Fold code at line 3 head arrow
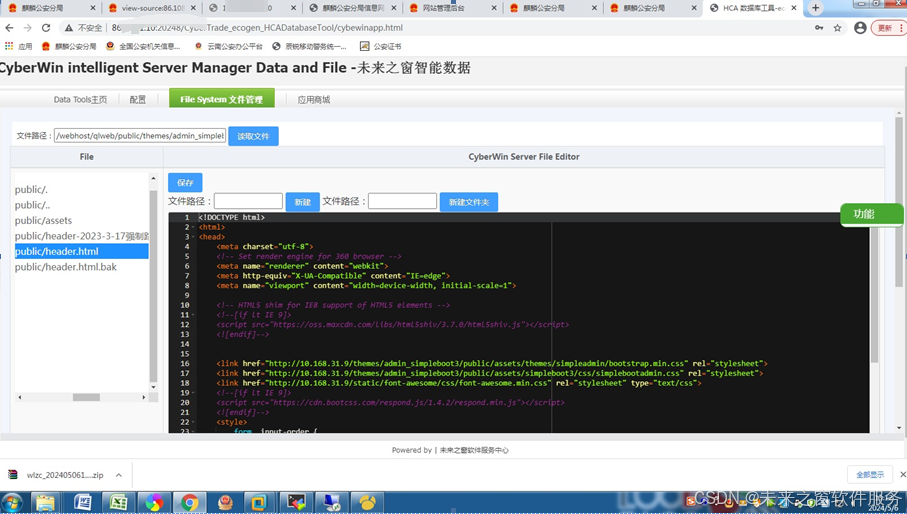 point(193,237)
